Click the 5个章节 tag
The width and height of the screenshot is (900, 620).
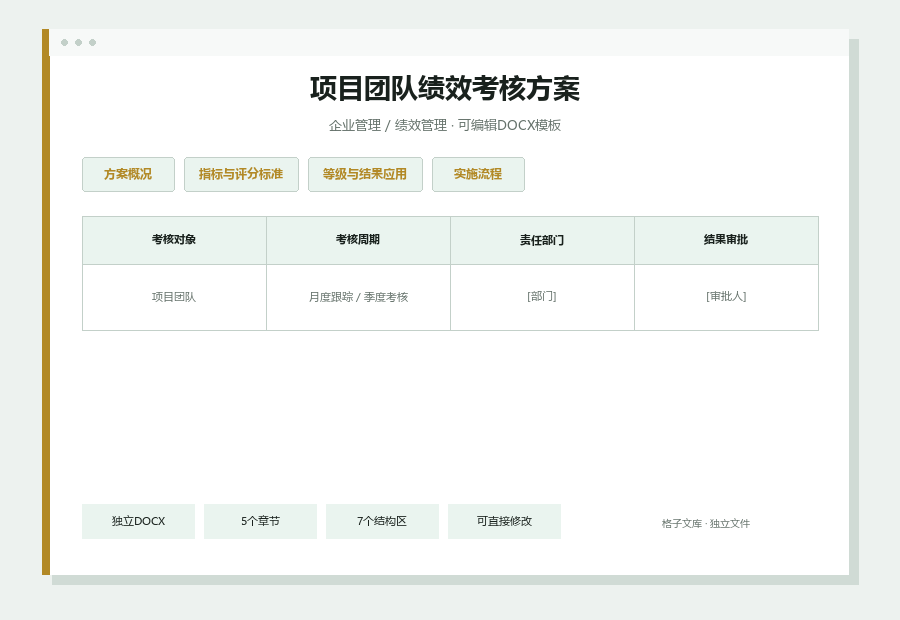260,521
